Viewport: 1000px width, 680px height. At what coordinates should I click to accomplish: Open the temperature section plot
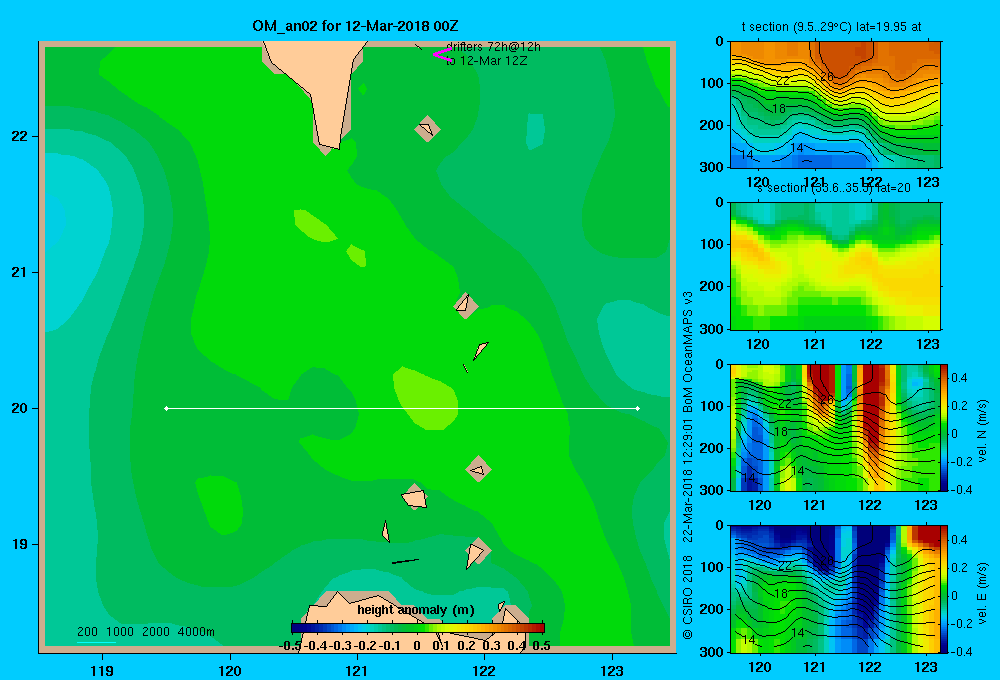click(x=835, y=105)
